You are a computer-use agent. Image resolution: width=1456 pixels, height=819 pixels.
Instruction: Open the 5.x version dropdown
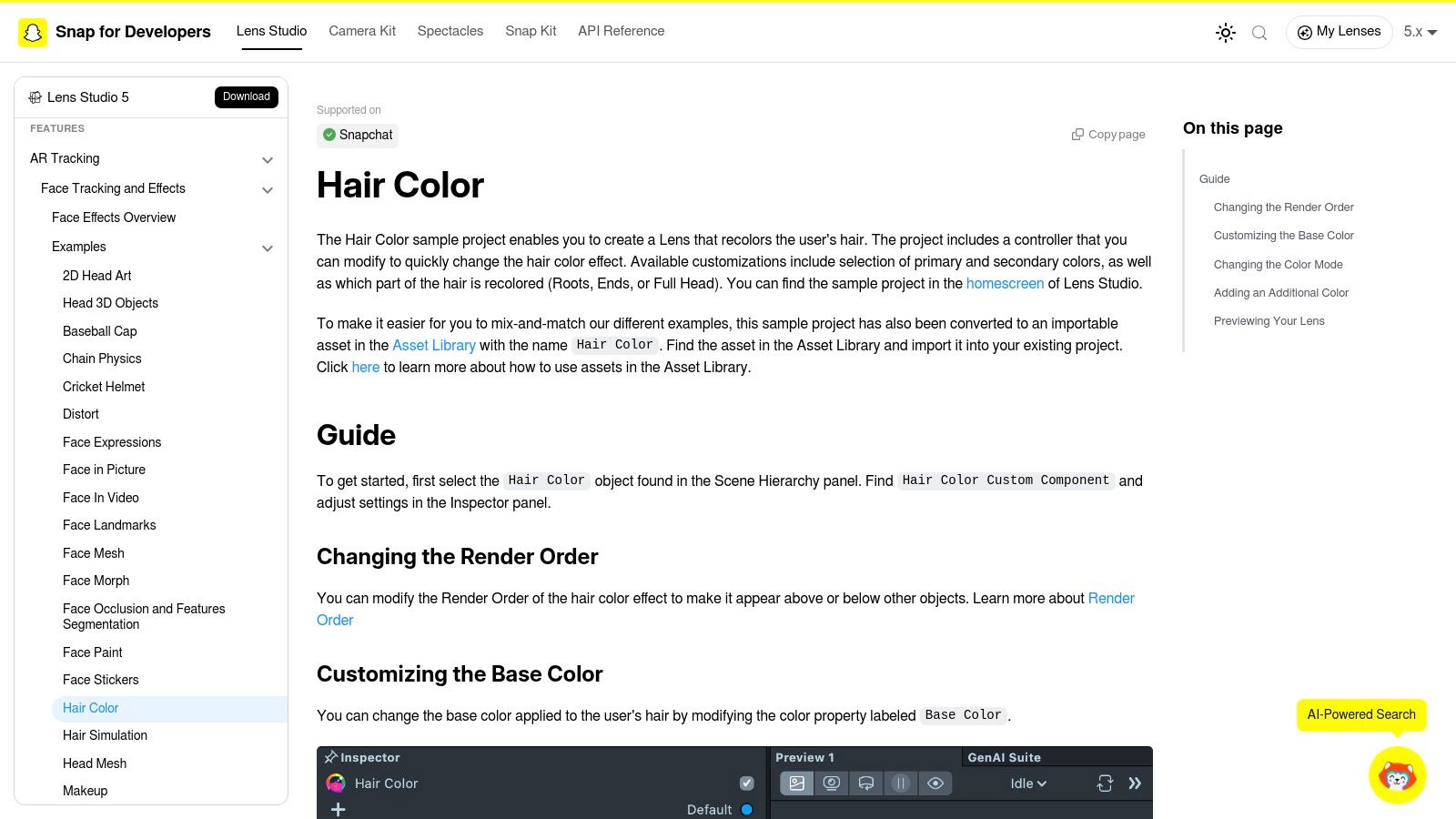click(1420, 32)
